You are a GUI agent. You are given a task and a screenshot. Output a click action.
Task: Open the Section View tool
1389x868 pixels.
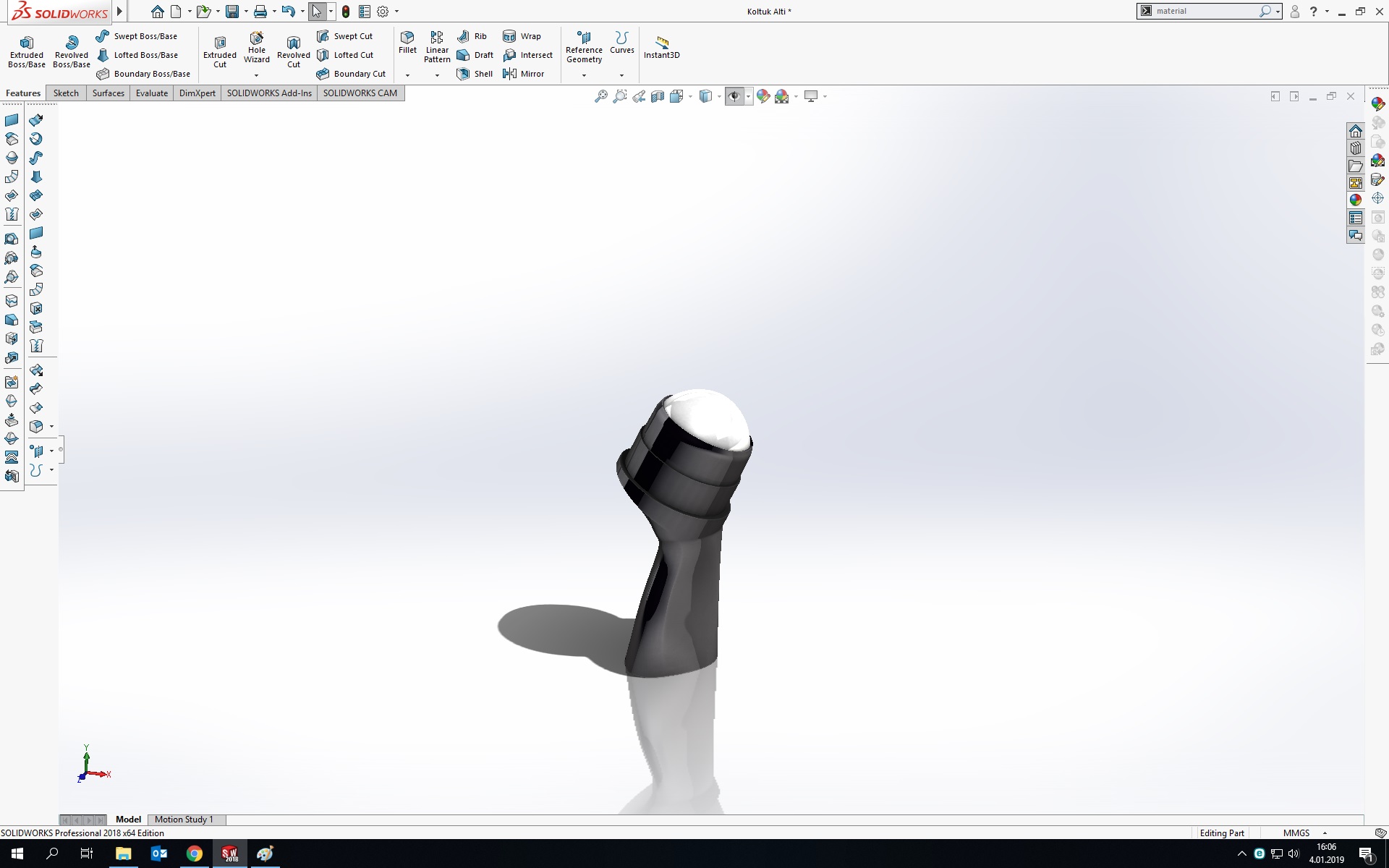(658, 96)
